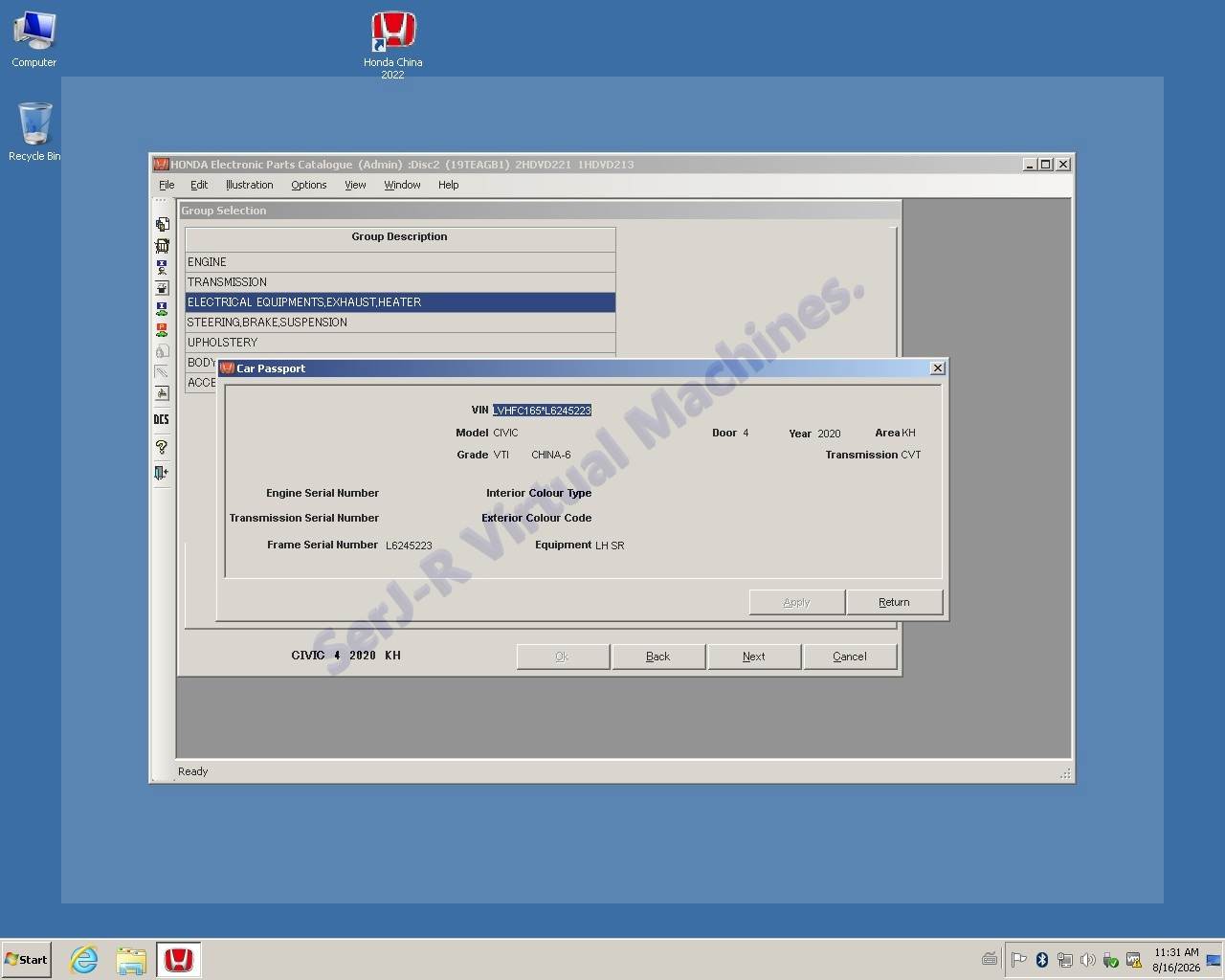Viewport: 1225px width, 980px height.
Task: Click the greyed-out lock document toolbar icon
Action: 162,350
